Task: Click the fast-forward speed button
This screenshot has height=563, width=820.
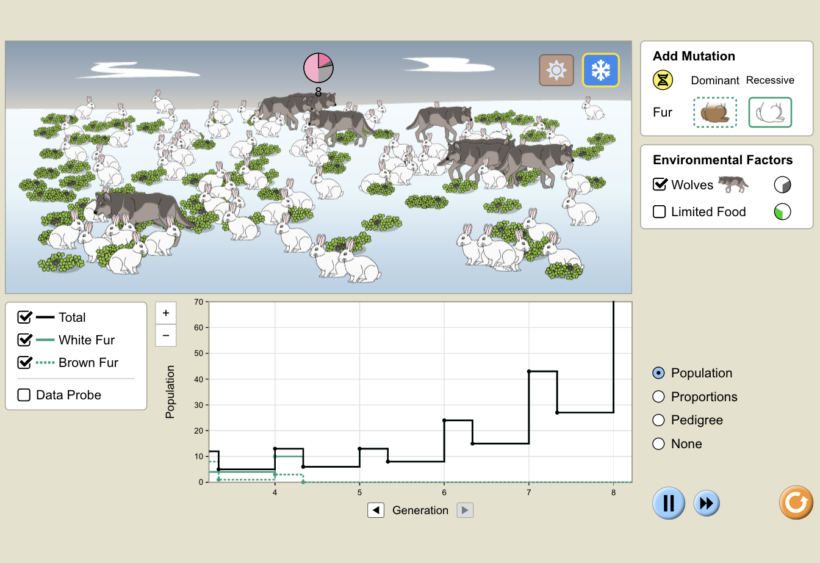Action: coord(707,502)
